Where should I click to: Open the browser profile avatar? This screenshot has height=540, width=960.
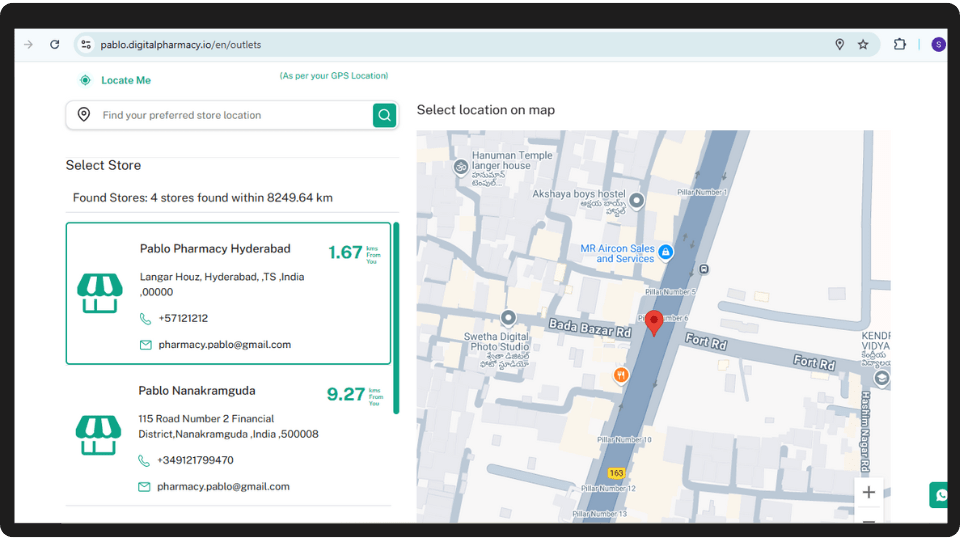point(938,45)
